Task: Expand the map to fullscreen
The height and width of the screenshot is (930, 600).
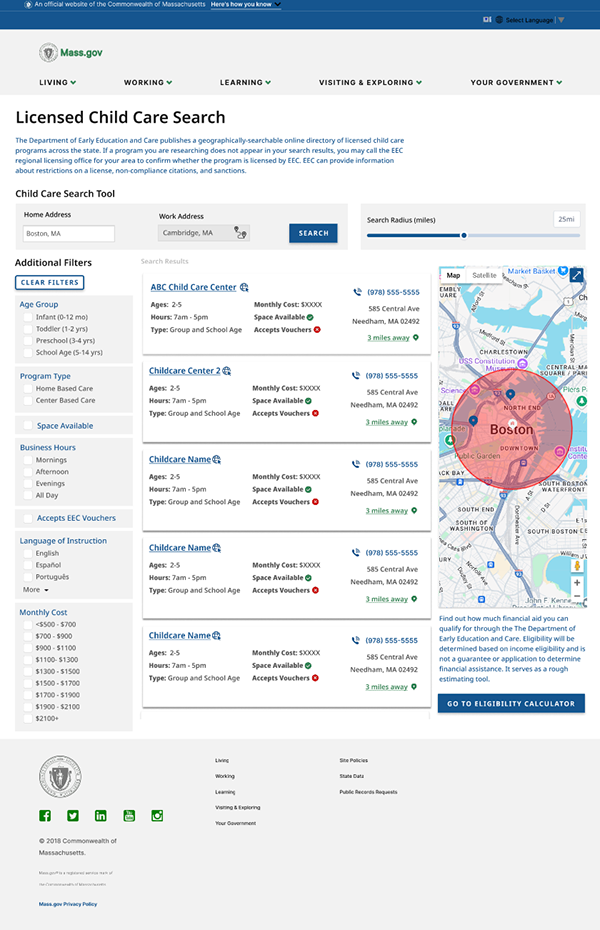Action: tap(576, 275)
